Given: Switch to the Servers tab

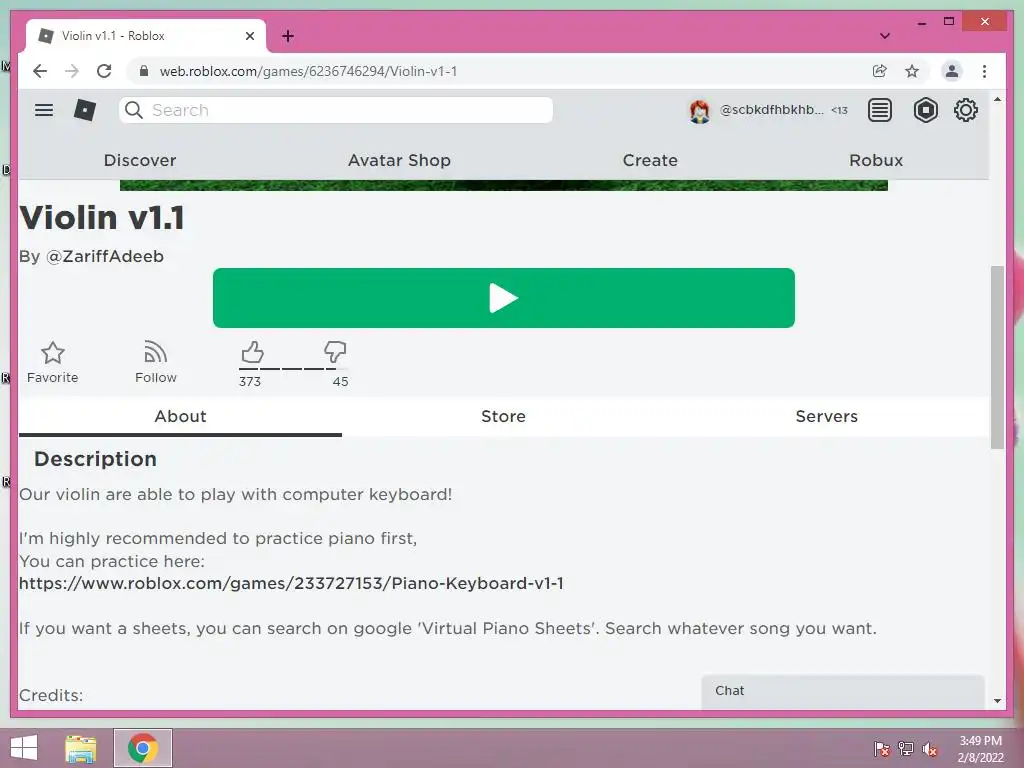Looking at the screenshot, I should (x=826, y=416).
